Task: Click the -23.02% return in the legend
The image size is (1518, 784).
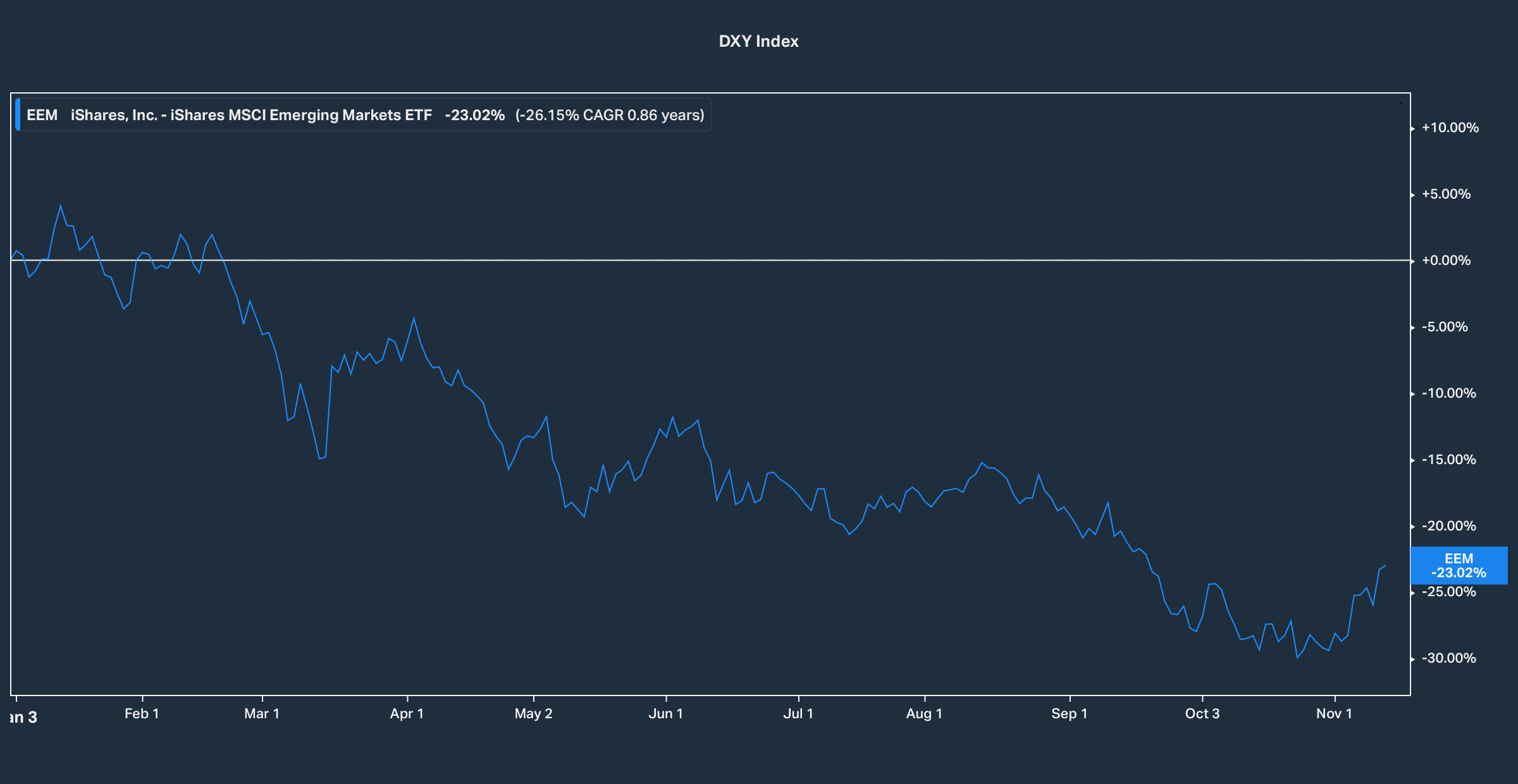Action: point(474,115)
